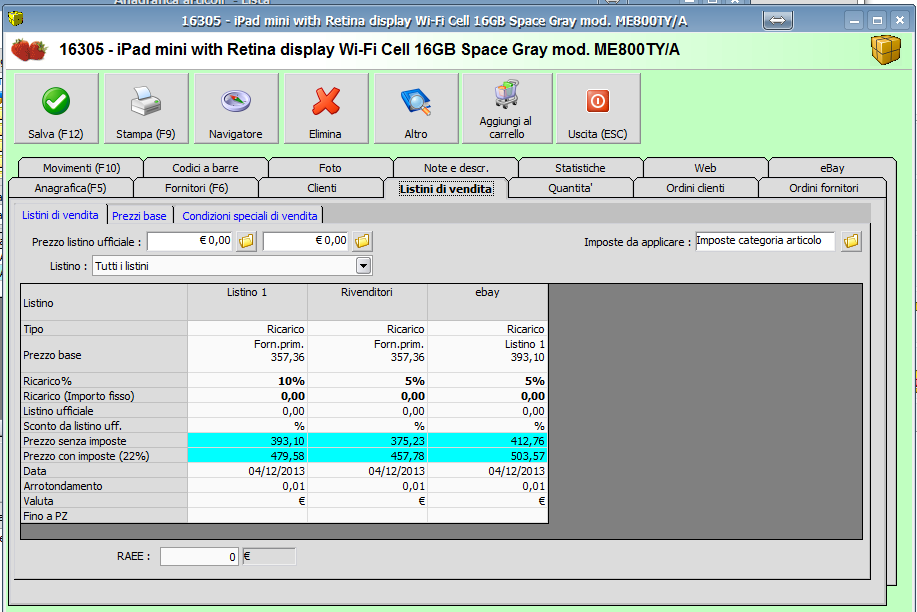
Task: Switch to Codici a barre tab
Action: (205, 168)
